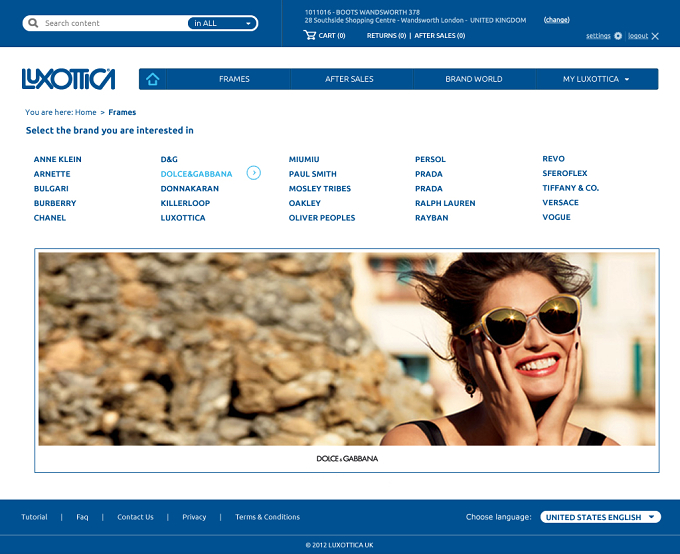
Task: Select the Sferoflex brand
Action: [565, 173]
